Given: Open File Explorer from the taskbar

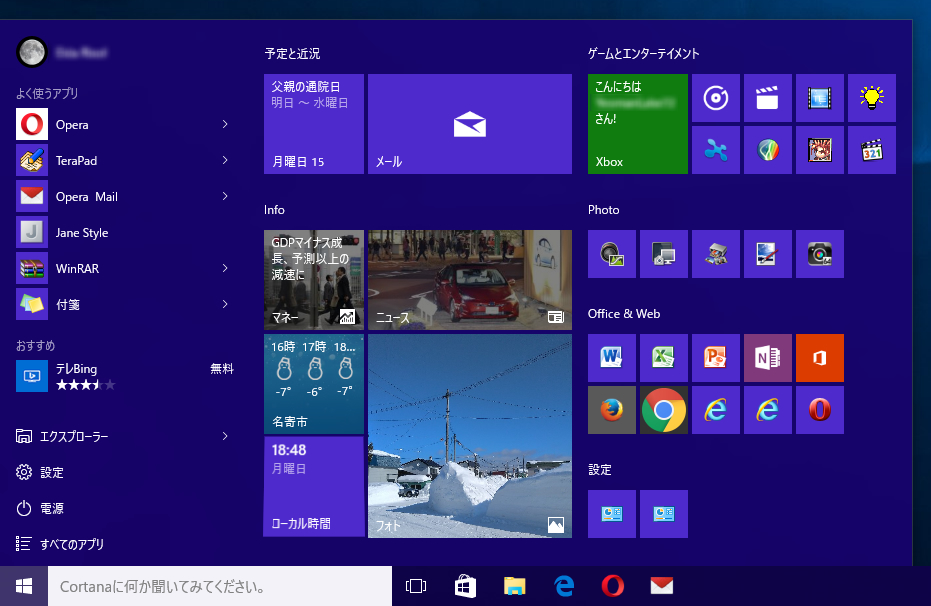Looking at the screenshot, I should (x=514, y=586).
